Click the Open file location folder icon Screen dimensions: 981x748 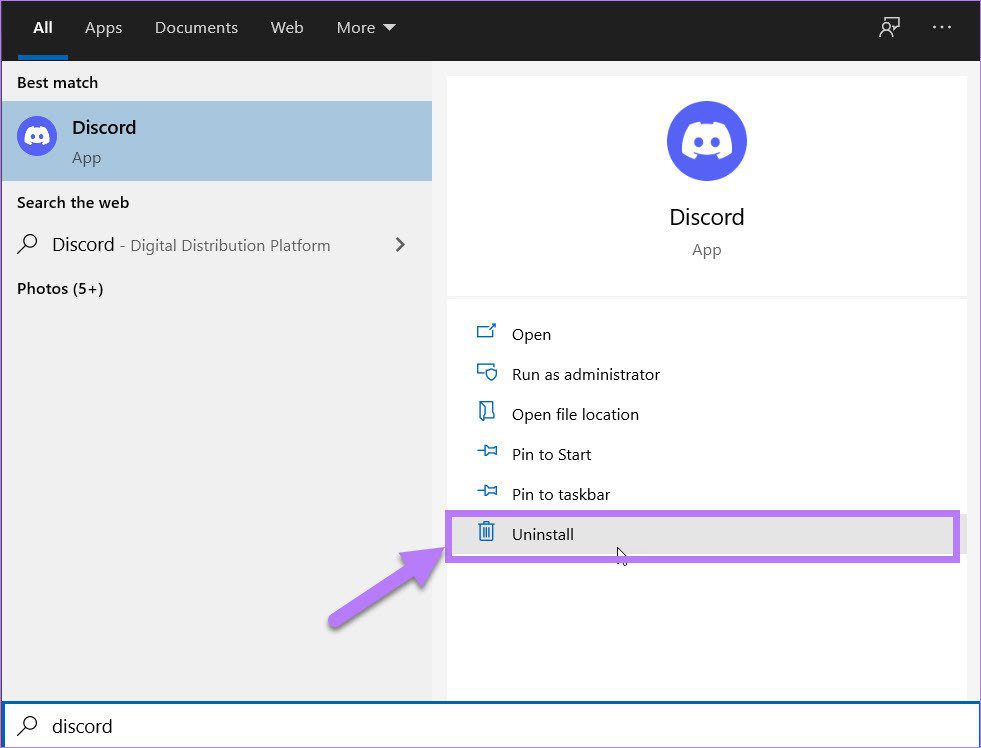click(486, 412)
